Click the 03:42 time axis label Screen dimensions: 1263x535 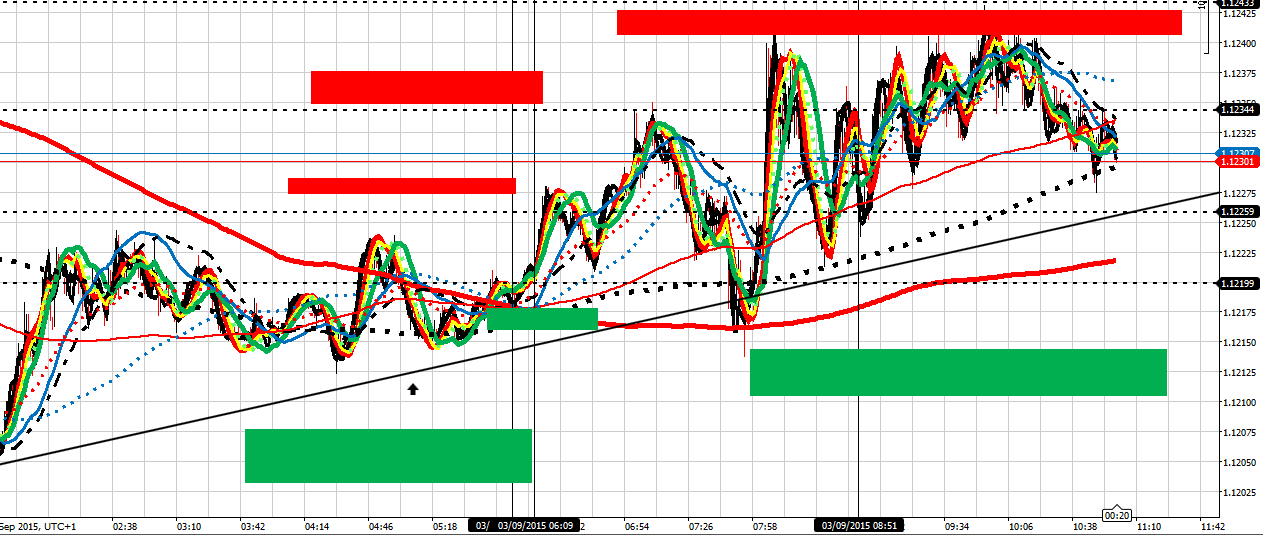(x=253, y=525)
